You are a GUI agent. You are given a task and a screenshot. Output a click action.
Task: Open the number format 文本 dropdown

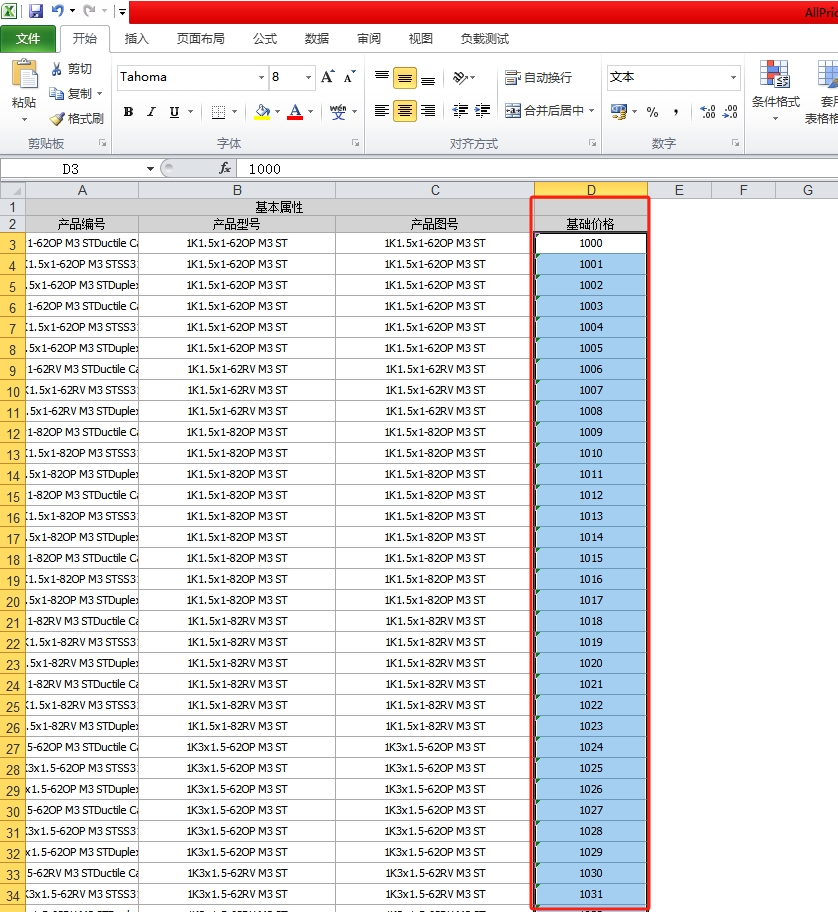pyautogui.click(x=733, y=77)
